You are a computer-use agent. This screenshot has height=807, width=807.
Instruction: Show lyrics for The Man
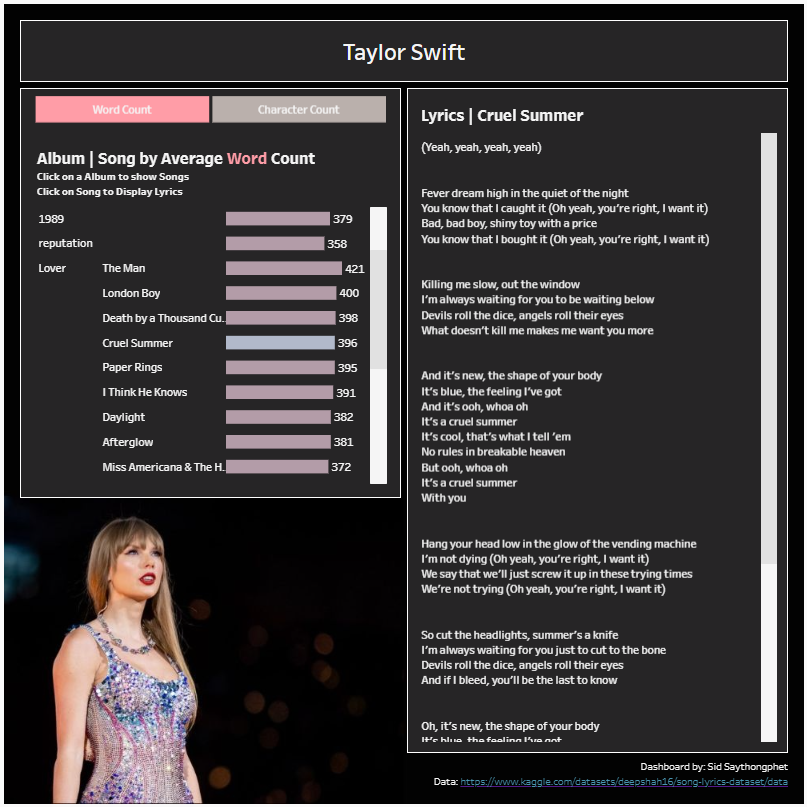pyautogui.click(x=124, y=268)
